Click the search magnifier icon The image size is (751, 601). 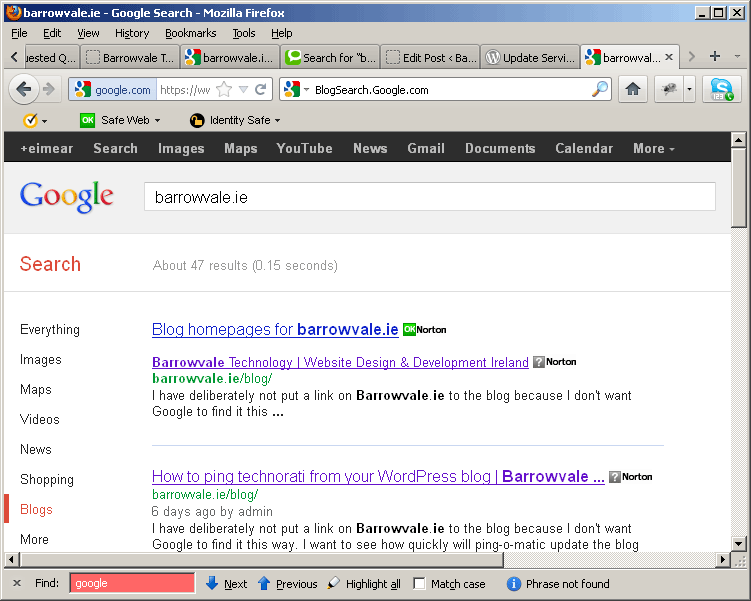600,90
